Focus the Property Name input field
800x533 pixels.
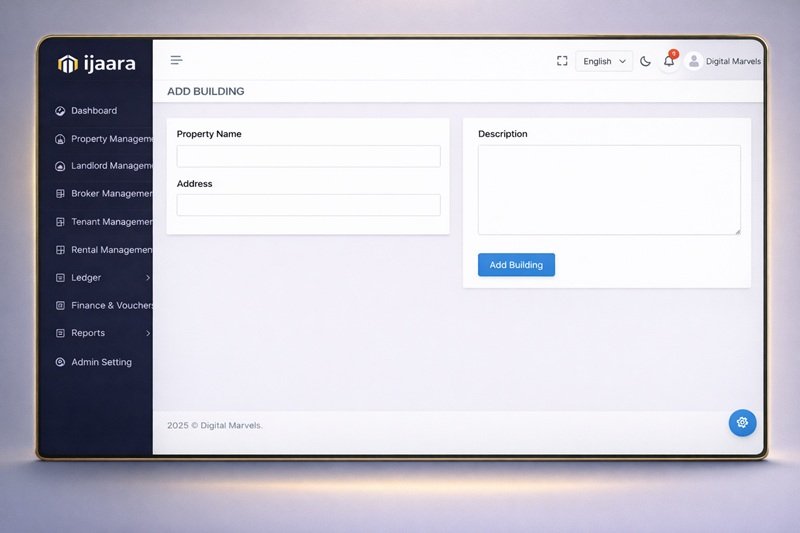tap(308, 156)
